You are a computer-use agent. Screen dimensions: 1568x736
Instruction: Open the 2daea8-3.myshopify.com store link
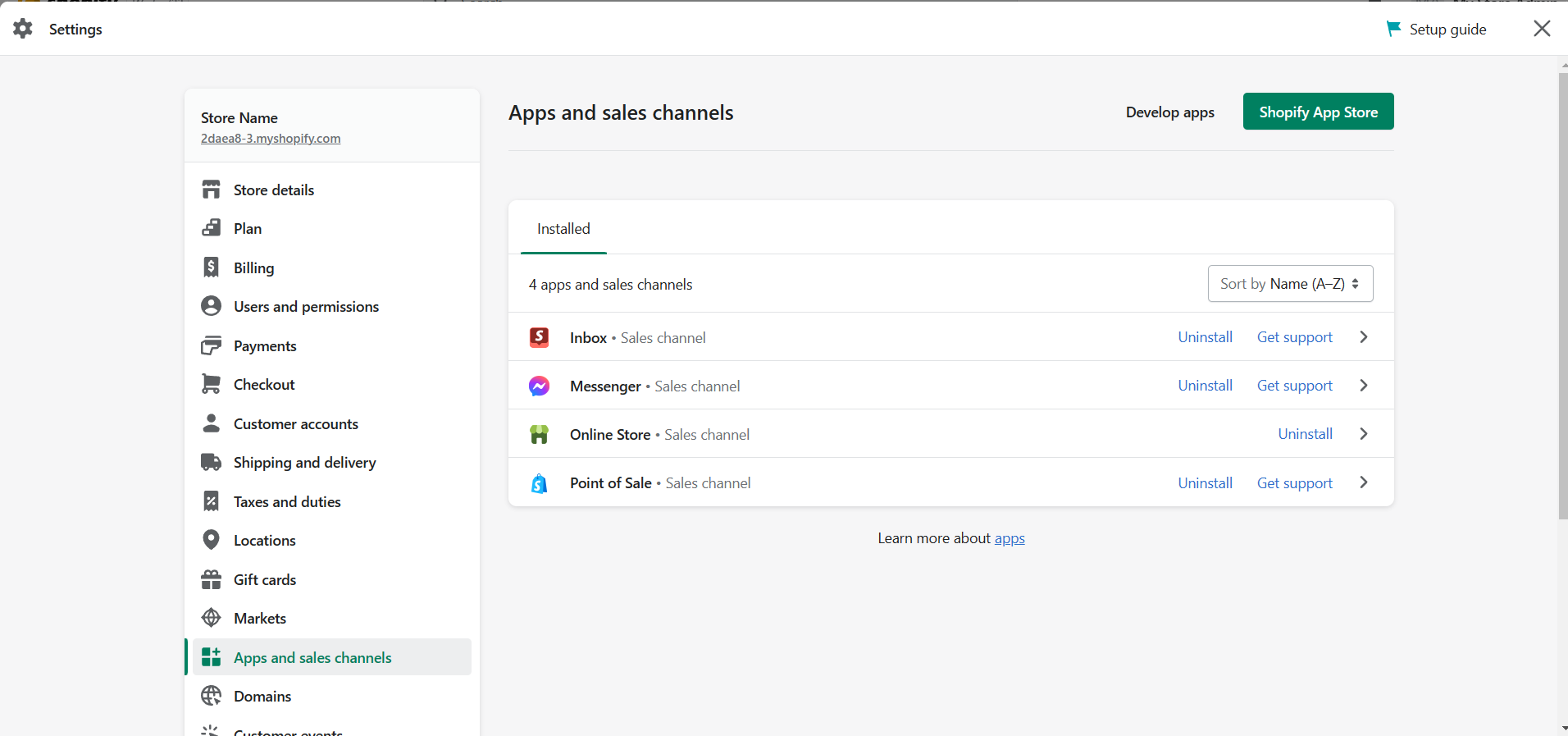pyautogui.click(x=271, y=139)
